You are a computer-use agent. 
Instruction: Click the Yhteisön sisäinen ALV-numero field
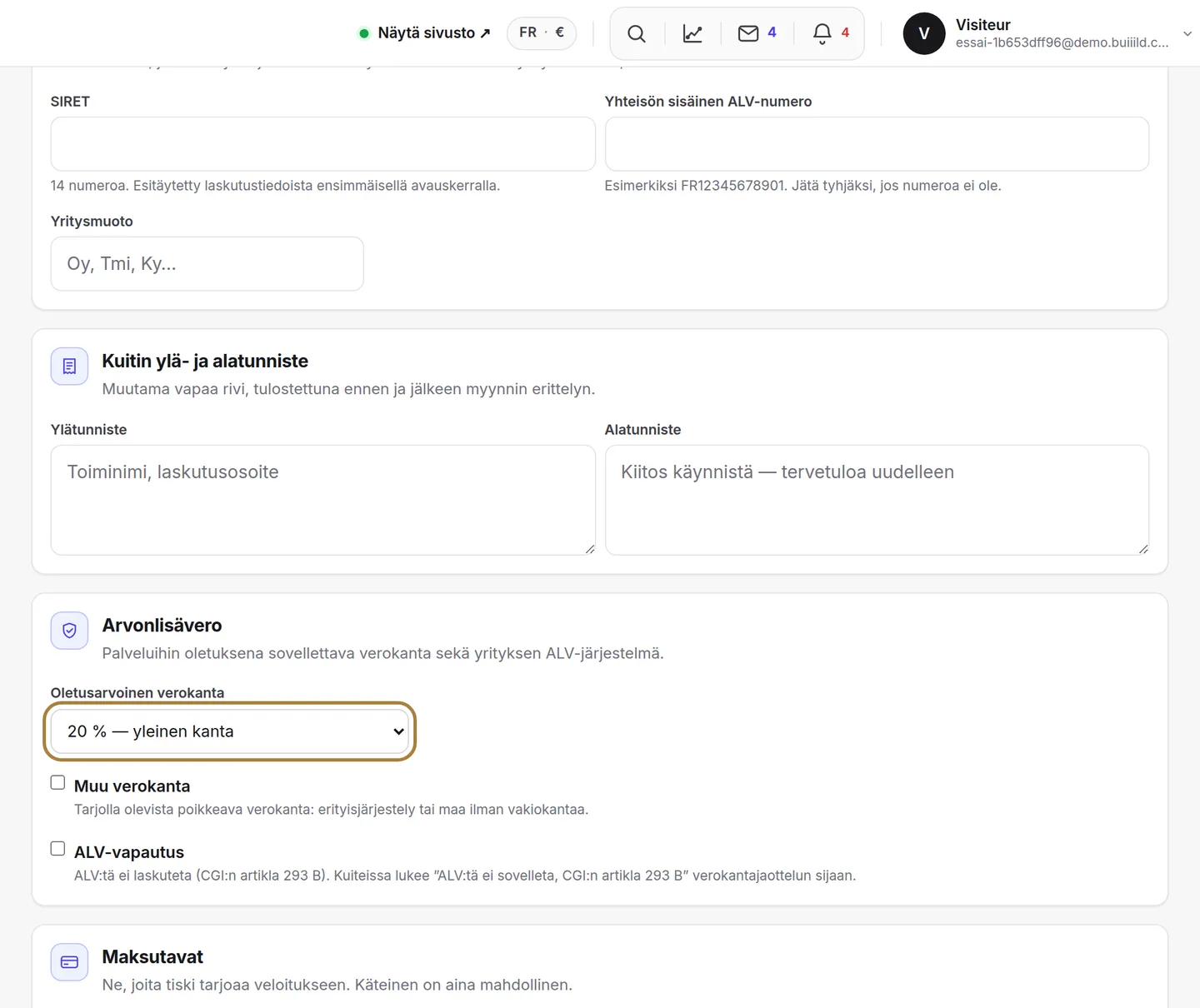[x=877, y=144]
